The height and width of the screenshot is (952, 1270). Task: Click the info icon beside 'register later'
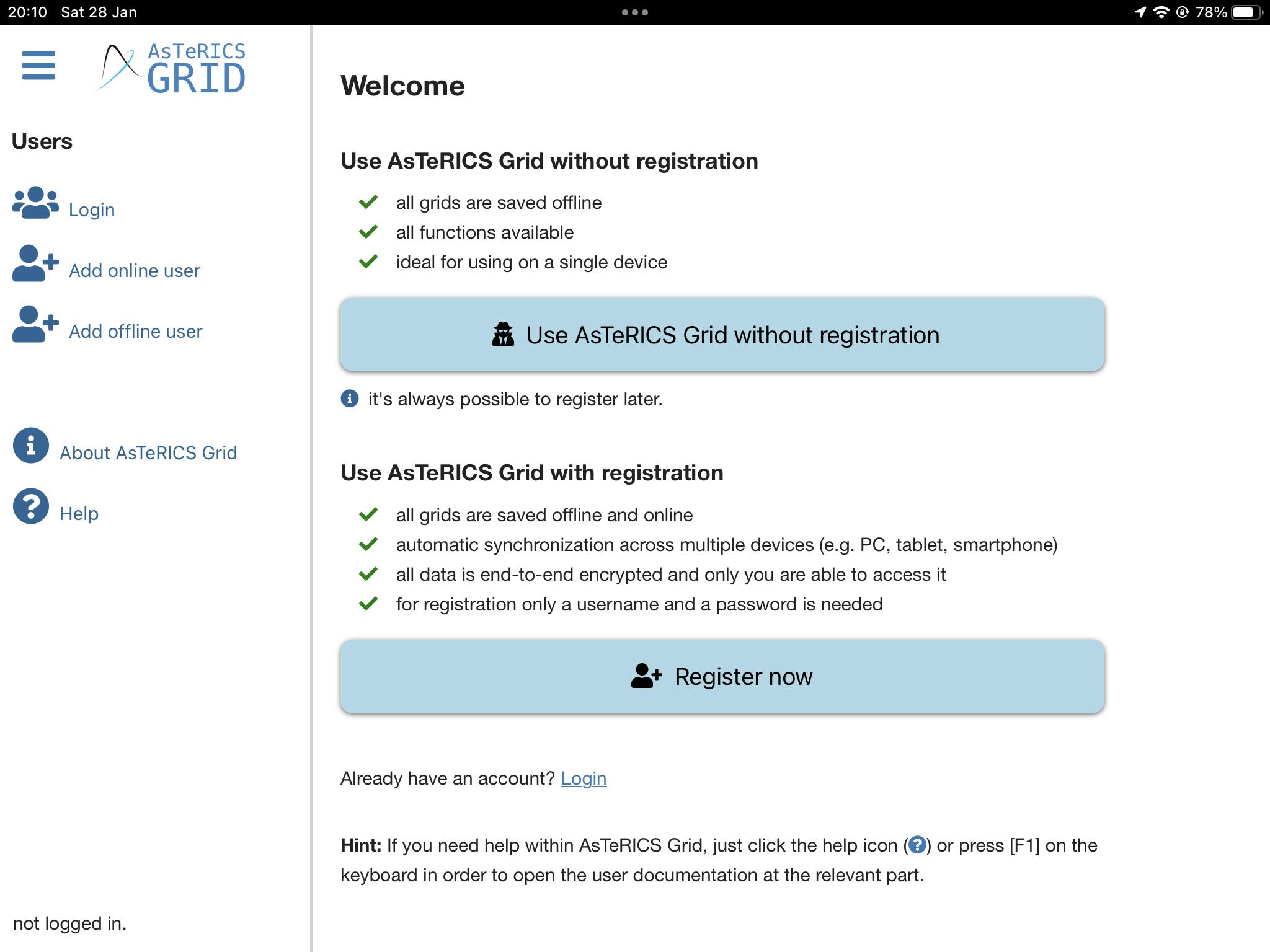click(350, 399)
